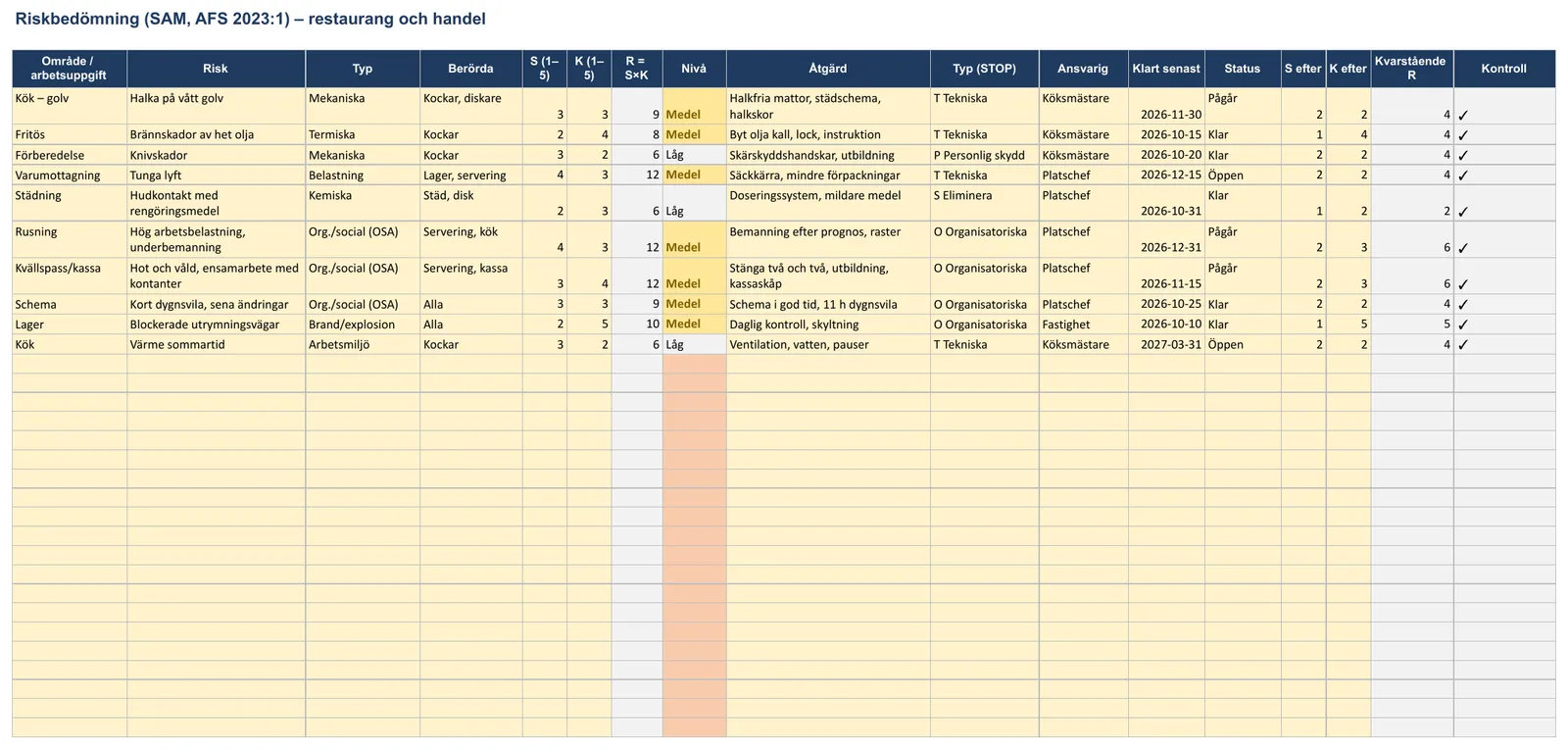Click the 'Typ (STOP)' column header

click(984, 69)
